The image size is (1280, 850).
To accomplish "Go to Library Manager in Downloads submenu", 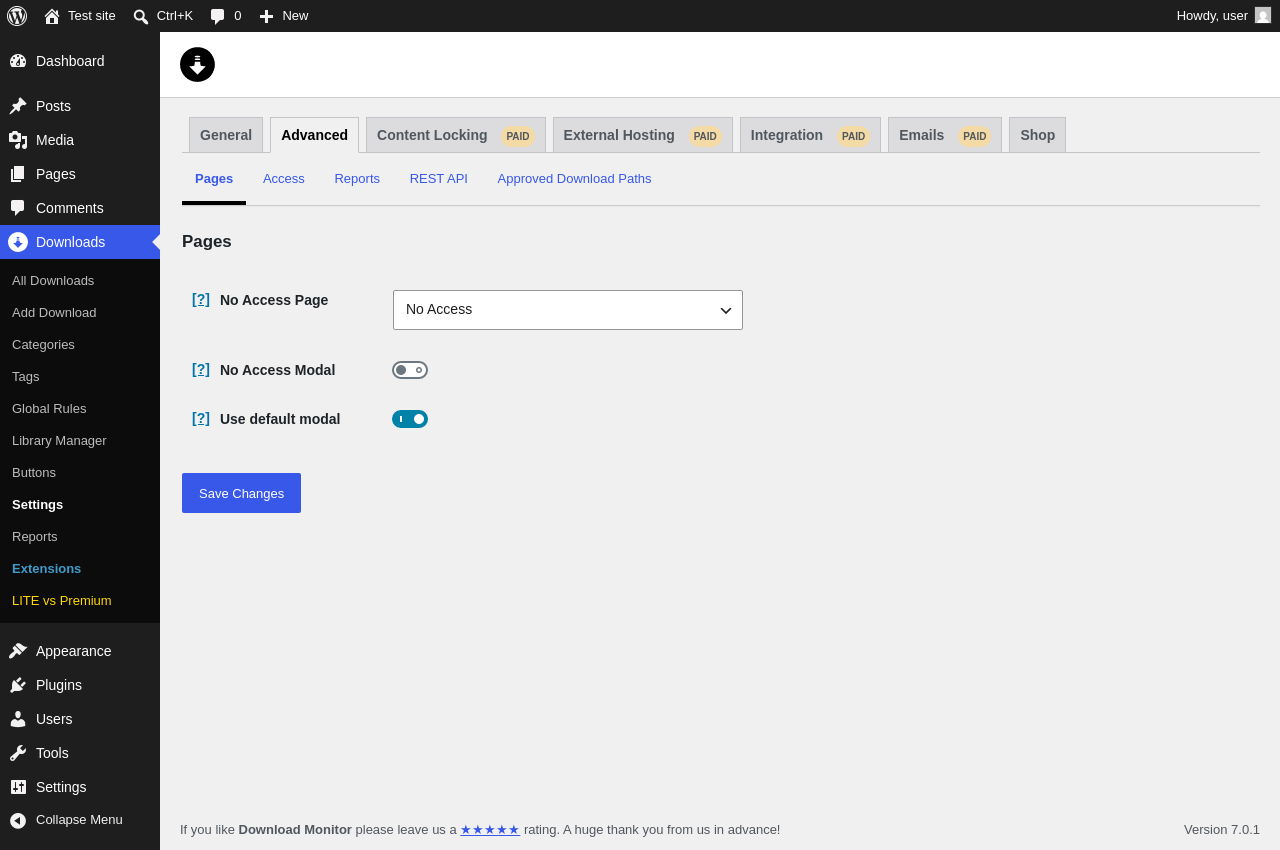I will point(59,441).
